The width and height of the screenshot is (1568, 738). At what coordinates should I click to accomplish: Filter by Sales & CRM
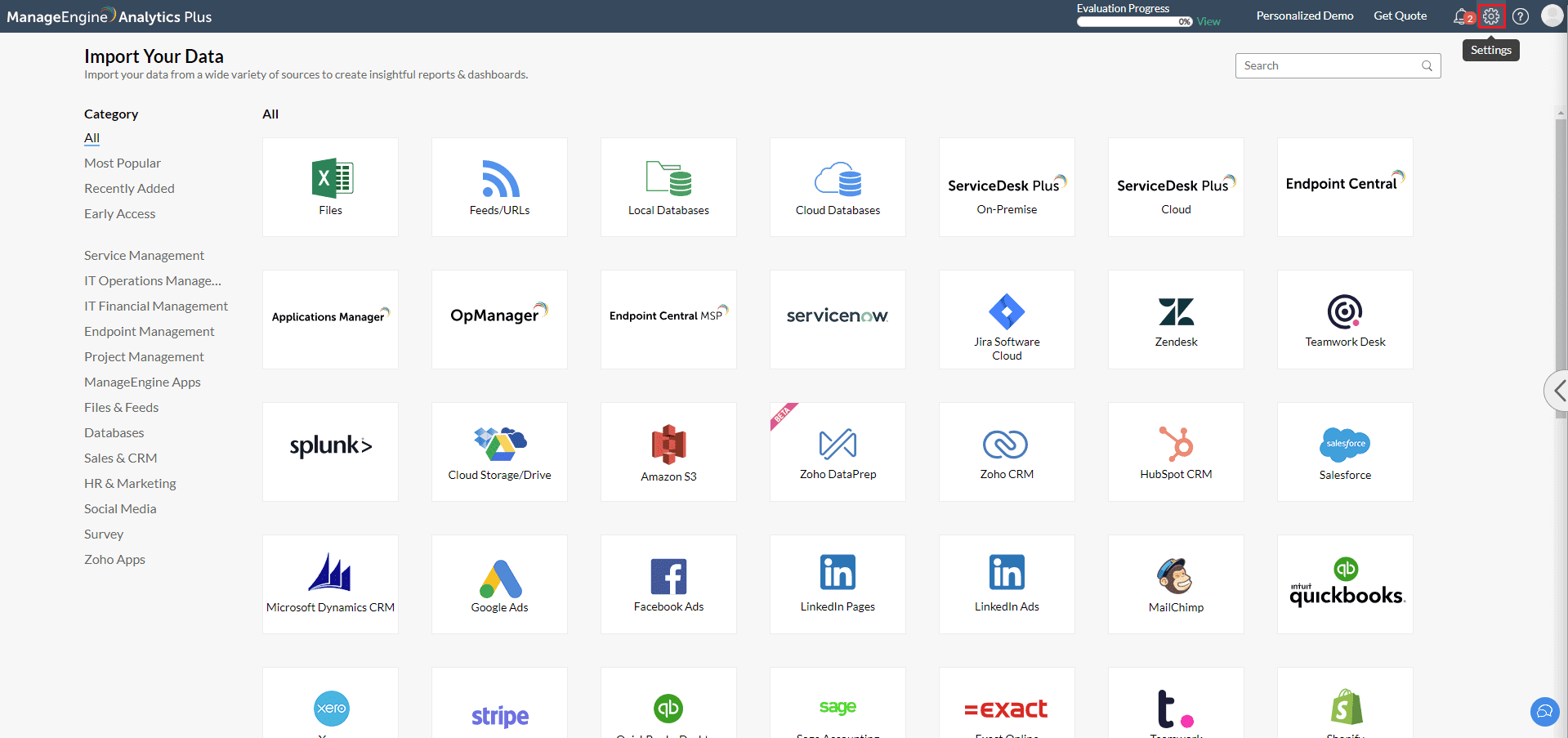[120, 458]
